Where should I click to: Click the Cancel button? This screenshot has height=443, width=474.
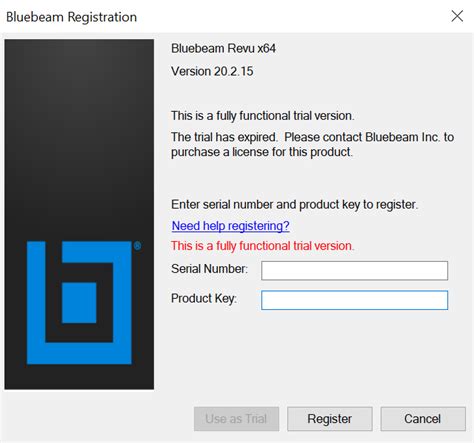click(423, 419)
